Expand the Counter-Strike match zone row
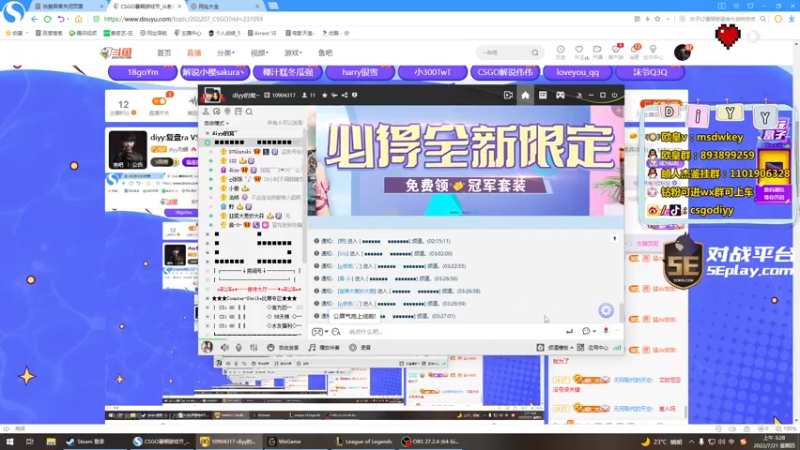800x450 pixels. (207, 298)
